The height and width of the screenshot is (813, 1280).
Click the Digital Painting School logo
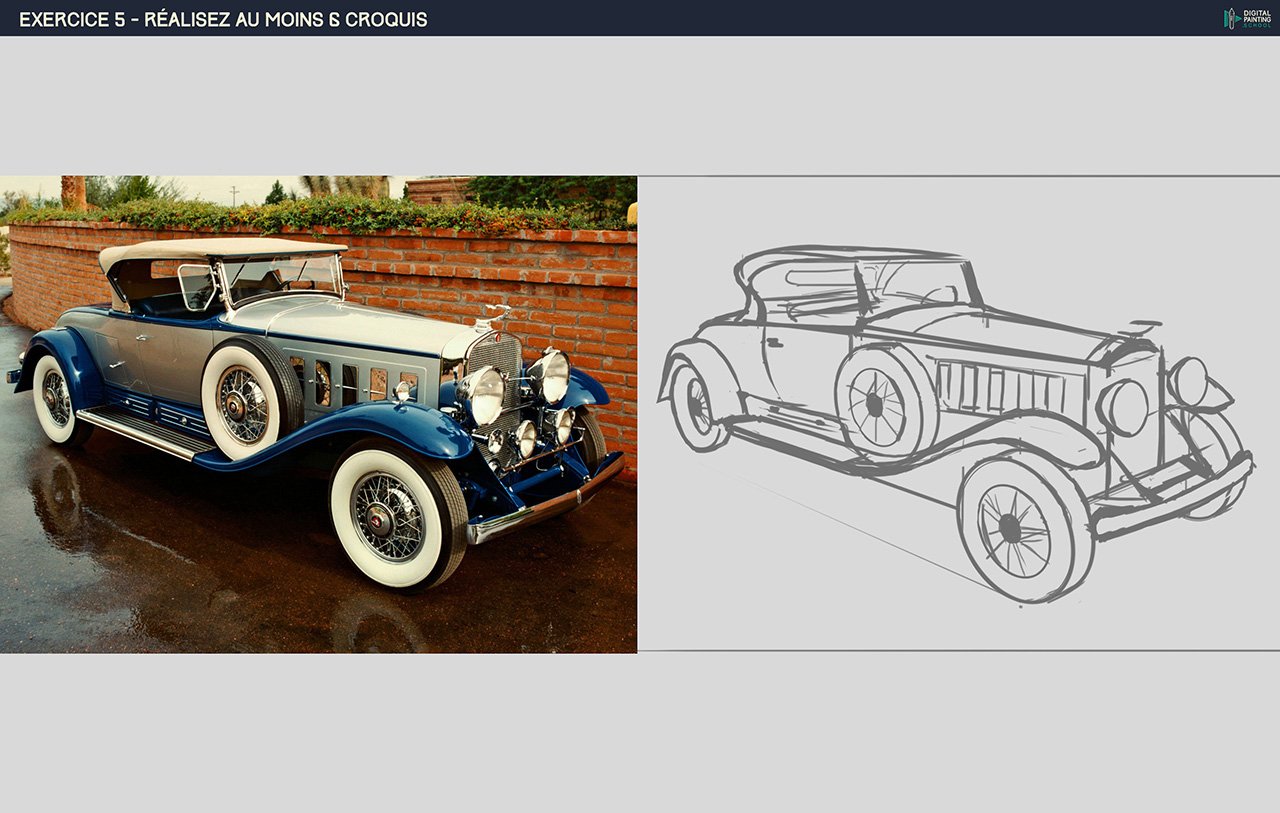coord(1247,18)
